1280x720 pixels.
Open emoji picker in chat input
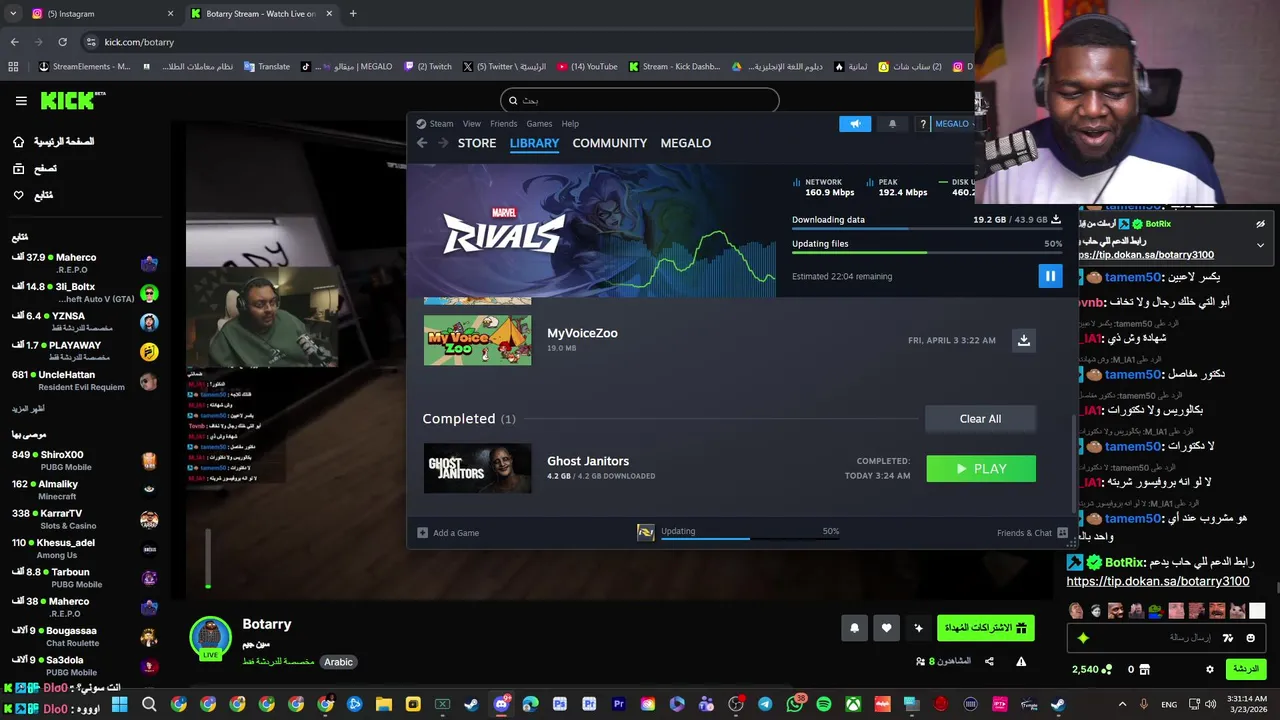pos(1251,638)
